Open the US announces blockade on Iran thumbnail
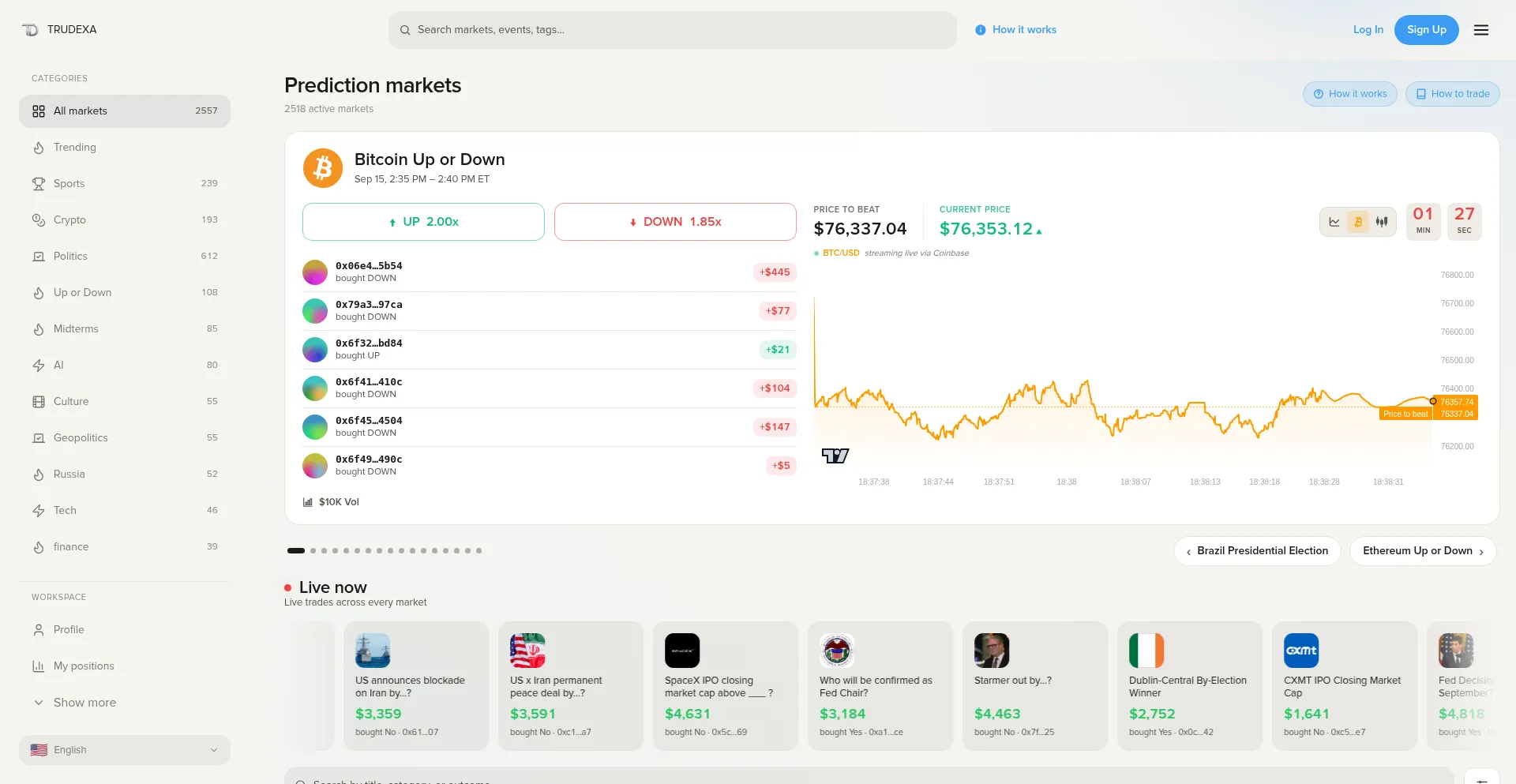 click(373, 651)
